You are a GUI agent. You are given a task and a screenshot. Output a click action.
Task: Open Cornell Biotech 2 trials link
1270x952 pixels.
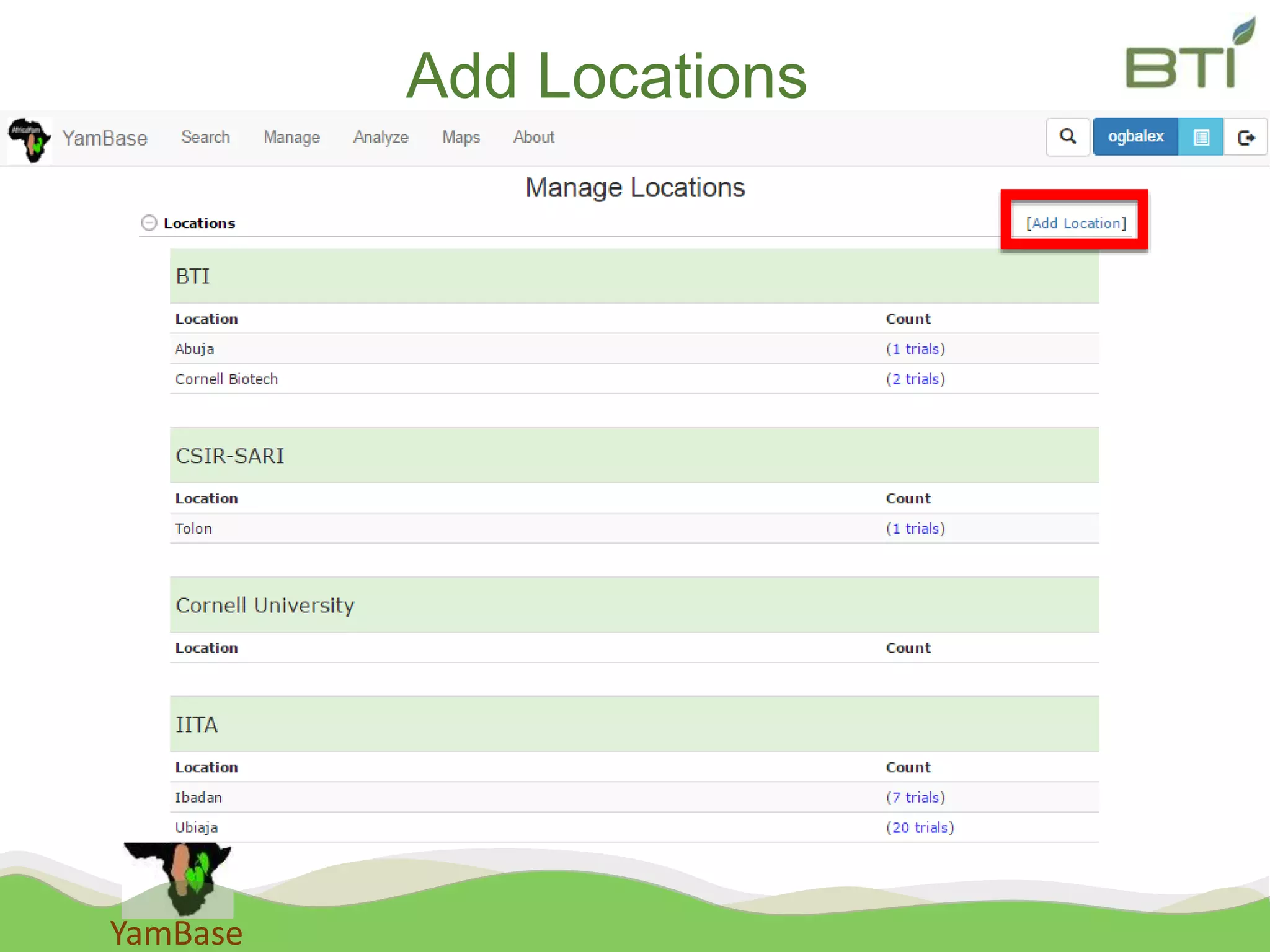[x=915, y=379]
